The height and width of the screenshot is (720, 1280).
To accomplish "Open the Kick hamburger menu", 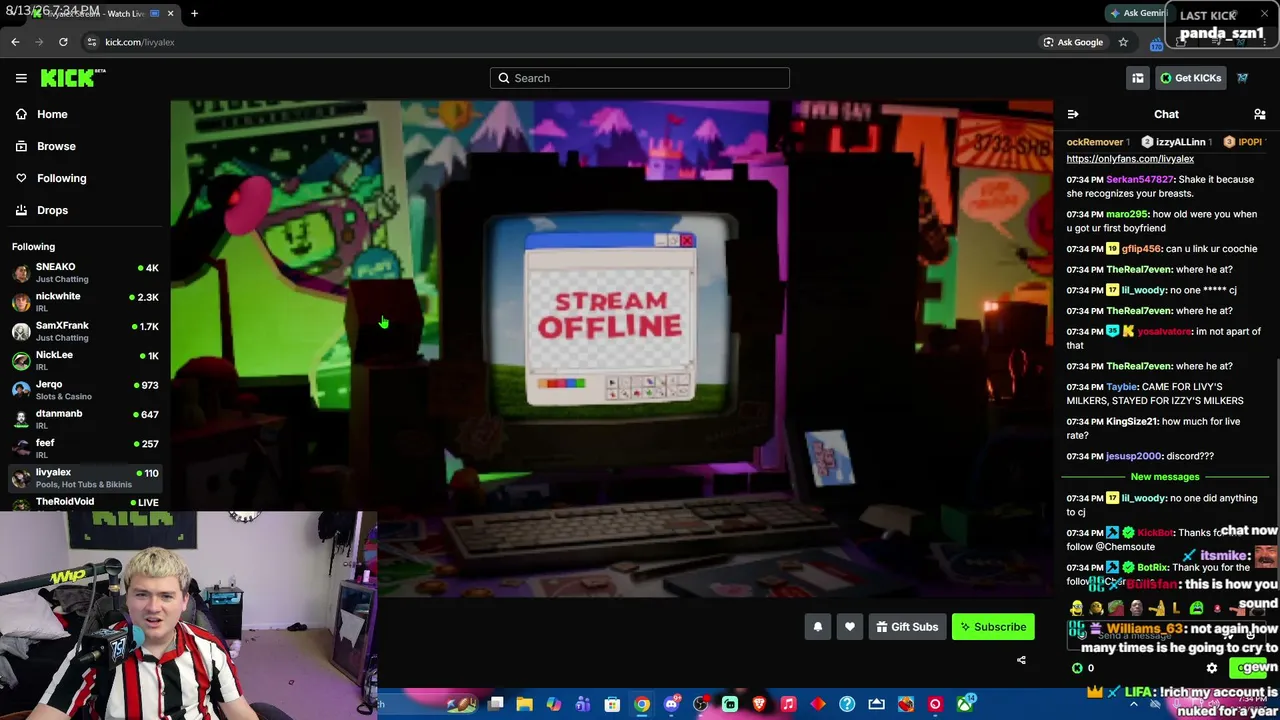I will point(21,78).
